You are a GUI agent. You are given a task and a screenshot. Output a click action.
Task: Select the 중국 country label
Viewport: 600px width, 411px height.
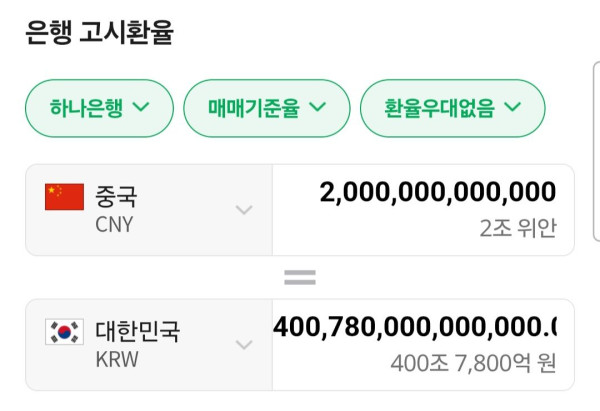point(116,196)
